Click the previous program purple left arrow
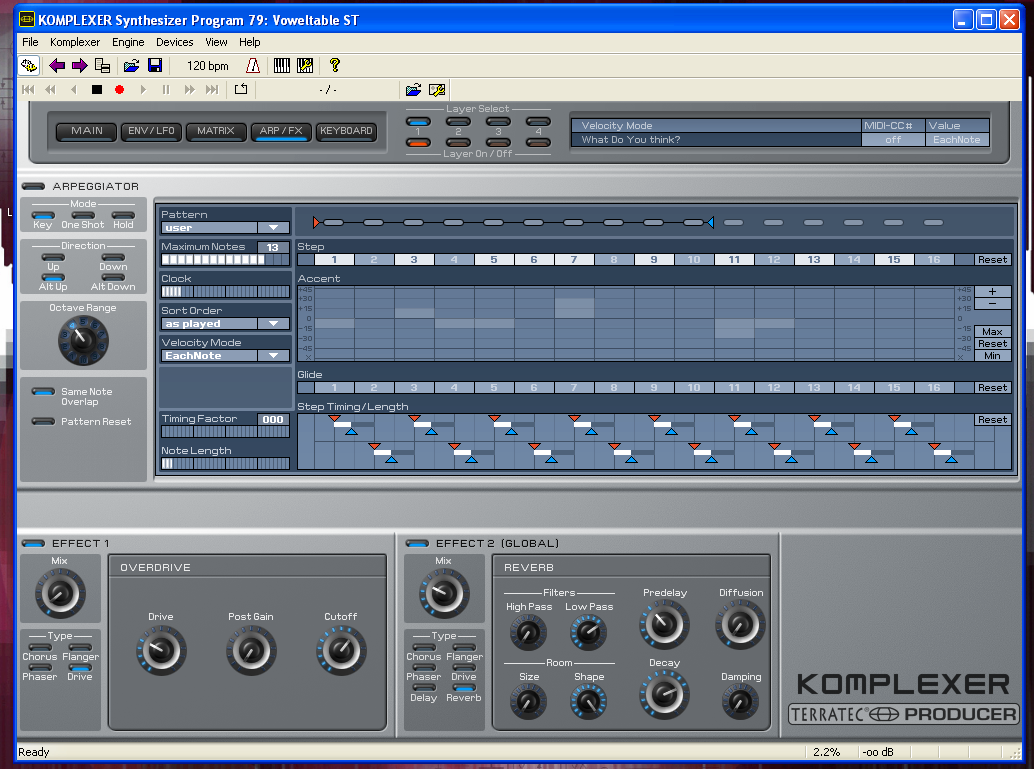Screen dimensions: 1034x769 click(57, 65)
